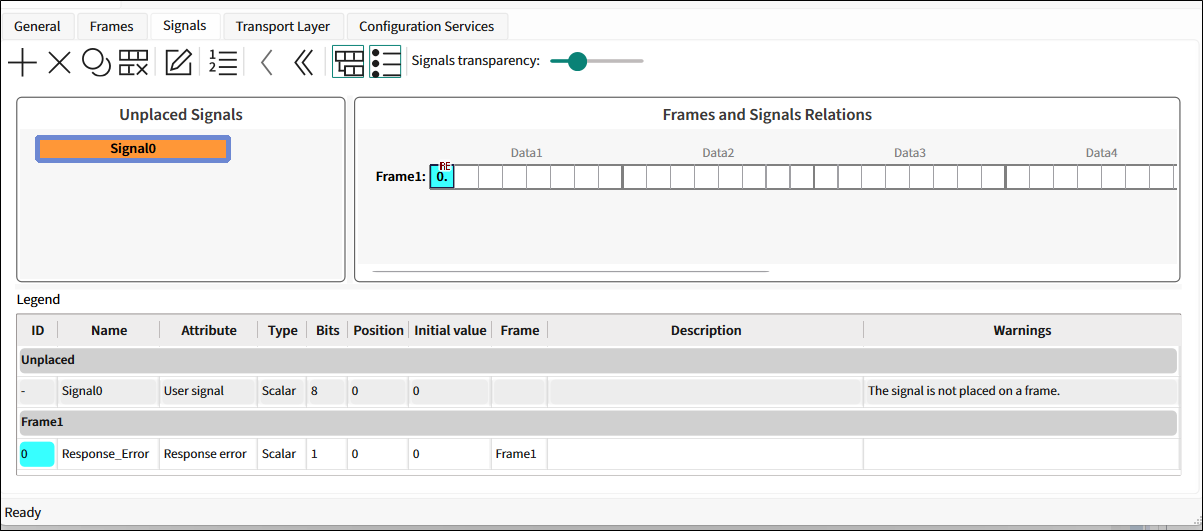
Task: Click the Frame1 group row in legend
Action: pos(598,422)
